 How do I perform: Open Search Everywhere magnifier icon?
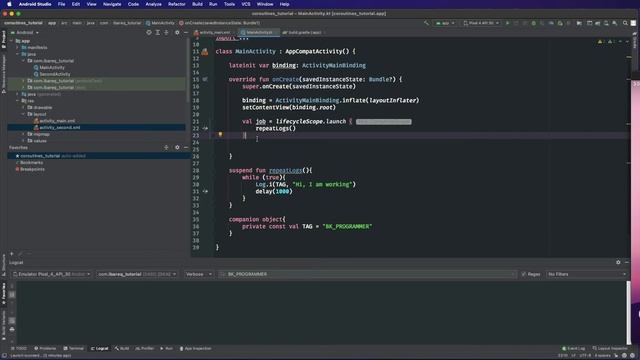(x=625, y=23)
